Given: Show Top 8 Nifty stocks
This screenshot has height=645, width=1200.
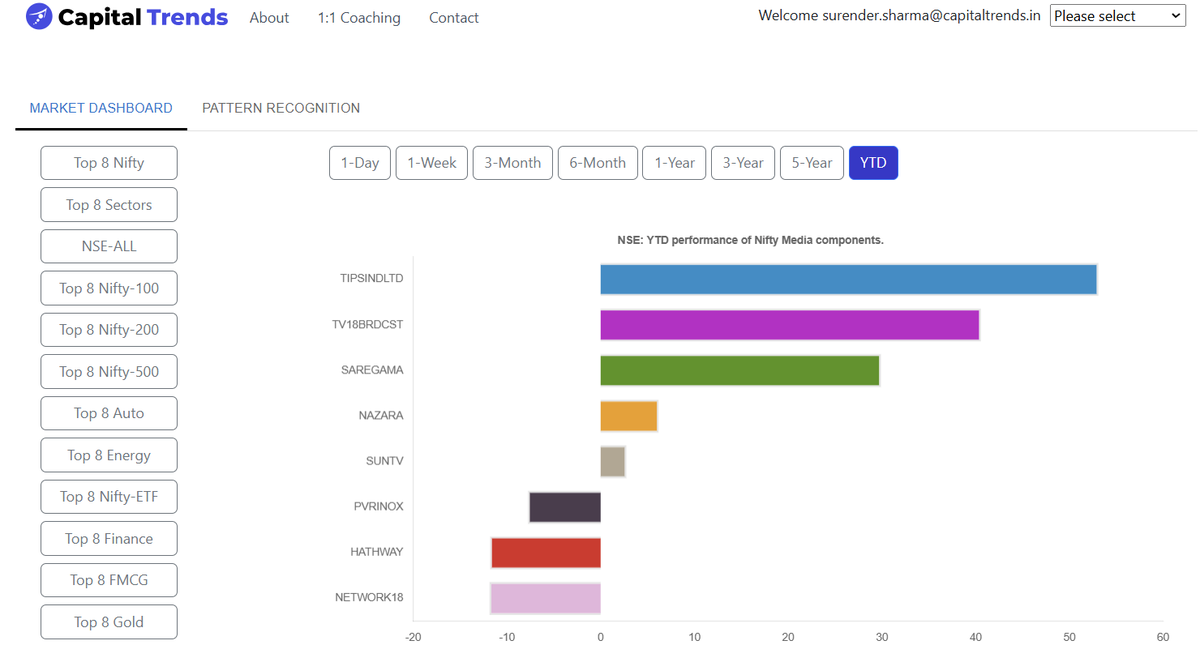Looking at the screenshot, I should 109,163.
